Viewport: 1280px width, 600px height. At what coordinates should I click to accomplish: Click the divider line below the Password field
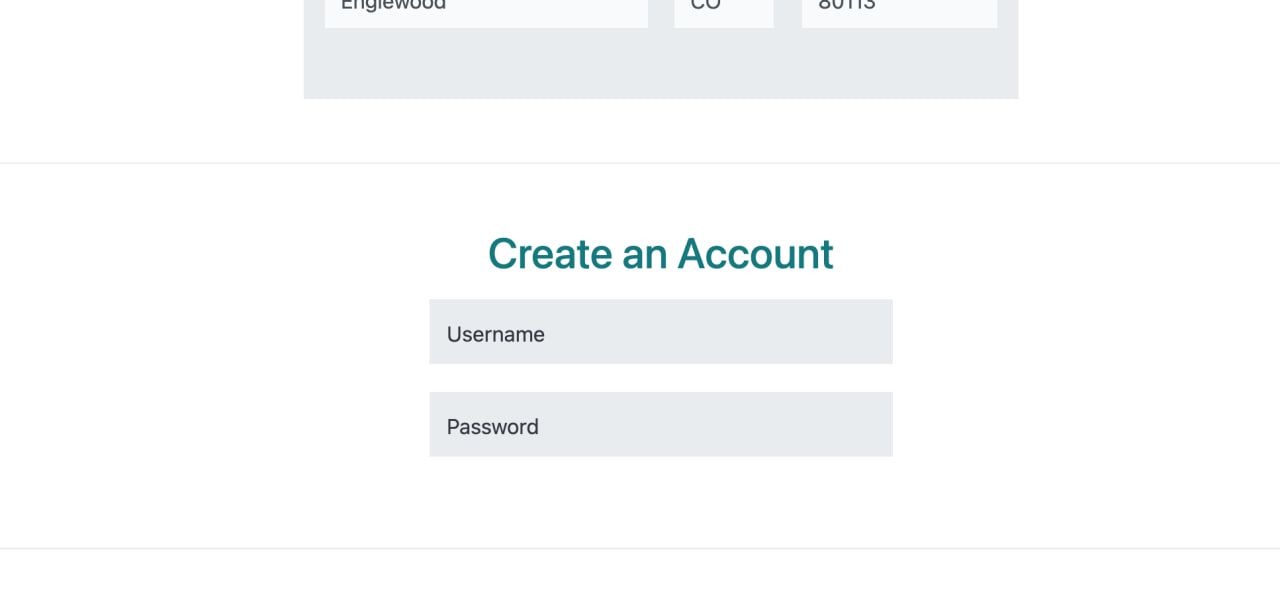(x=640, y=548)
